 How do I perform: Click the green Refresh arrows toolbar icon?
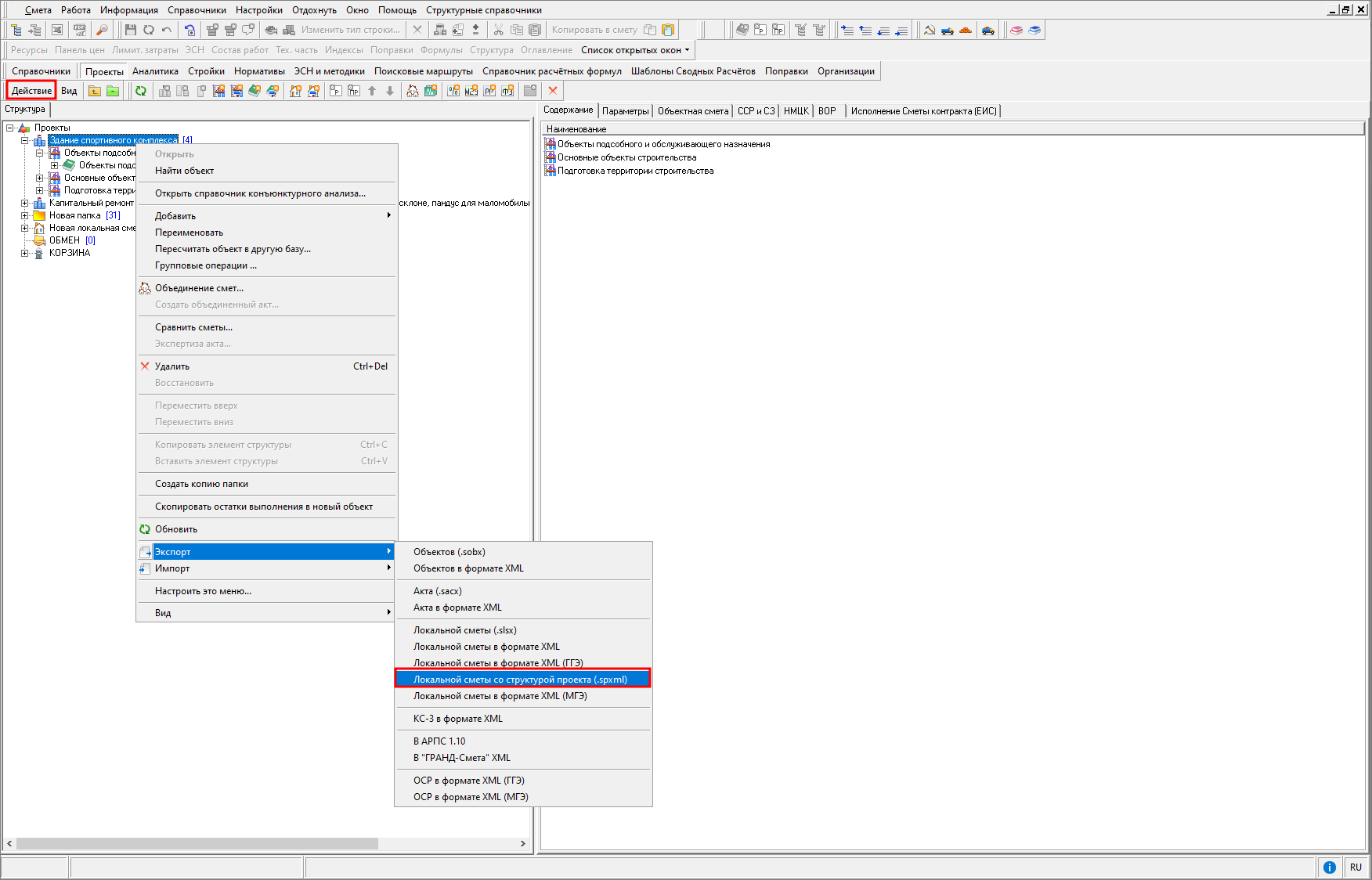tap(141, 91)
